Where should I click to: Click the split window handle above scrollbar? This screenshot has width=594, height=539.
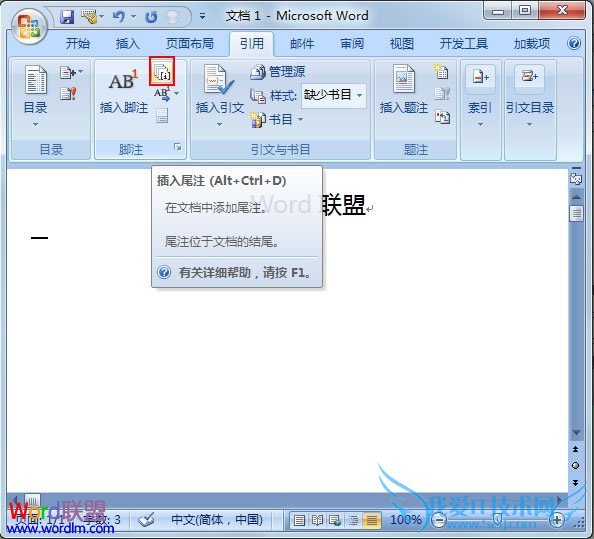click(576, 167)
